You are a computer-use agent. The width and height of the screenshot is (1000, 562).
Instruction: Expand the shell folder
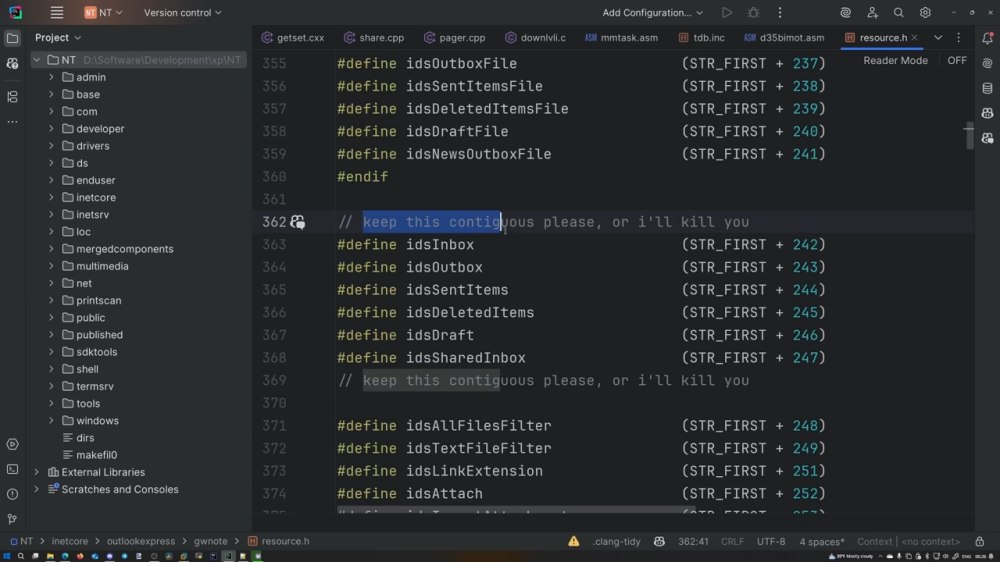pos(51,369)
